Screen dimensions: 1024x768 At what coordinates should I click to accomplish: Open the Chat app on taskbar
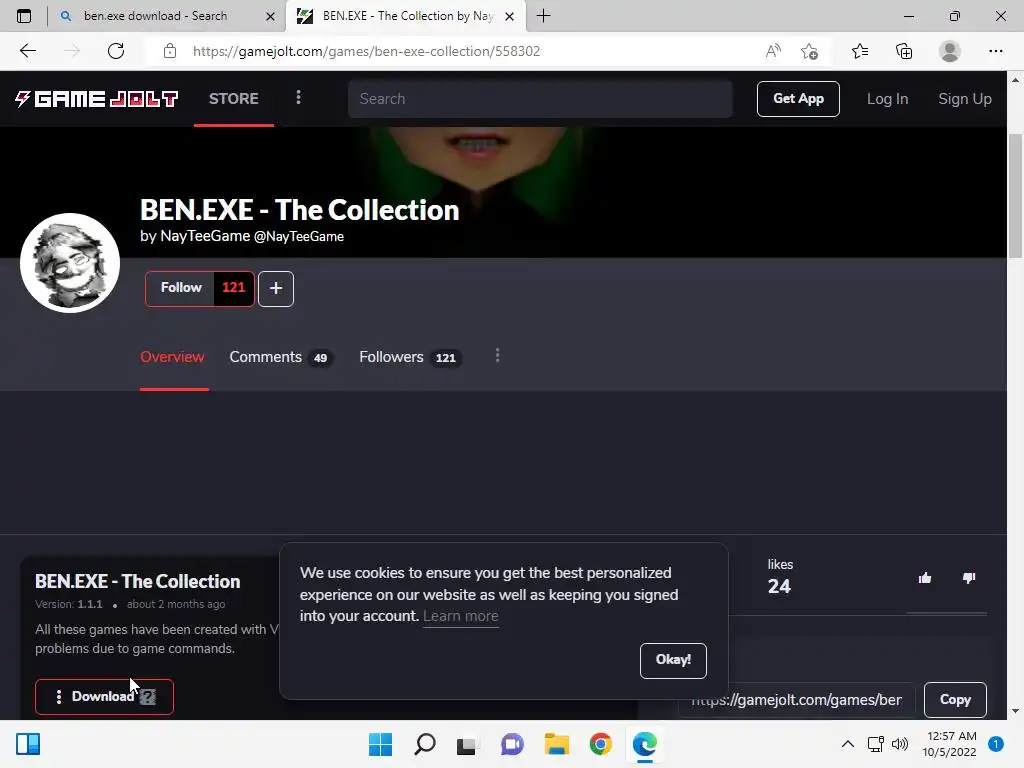[x=512, y=744]
